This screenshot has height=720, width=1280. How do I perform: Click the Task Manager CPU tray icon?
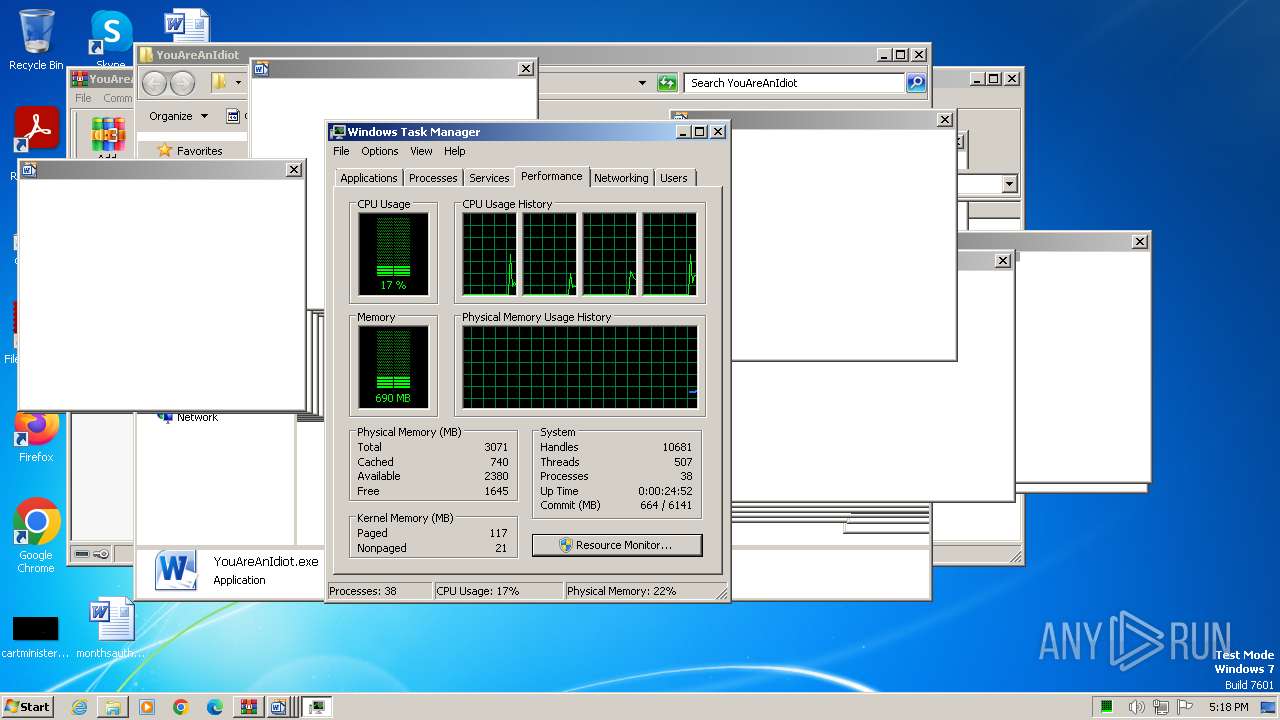click(x=1107, y=707)
